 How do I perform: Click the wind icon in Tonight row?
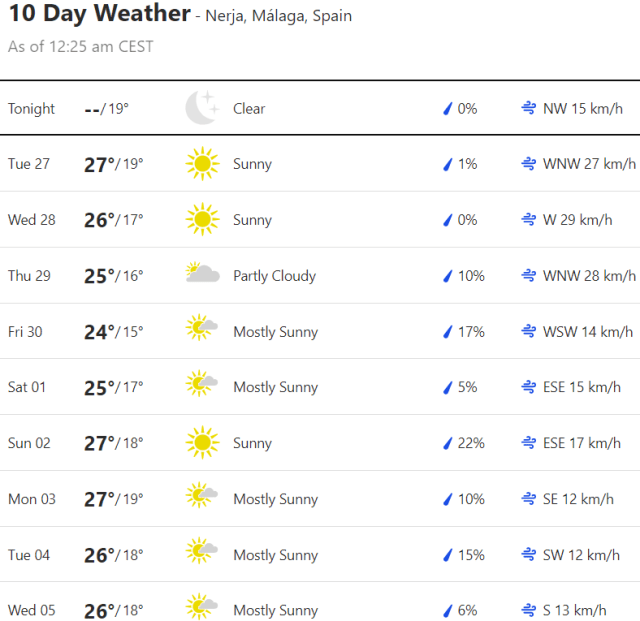[x=528, y=108]
